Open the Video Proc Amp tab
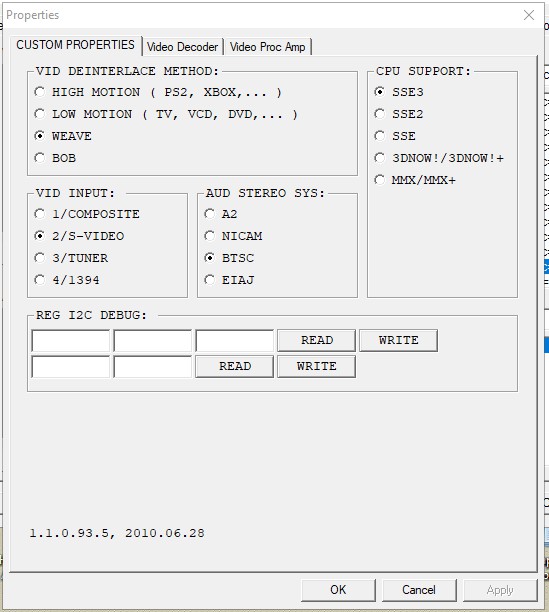The height and width of the screenshot is (612, 549). pos(267,47)
